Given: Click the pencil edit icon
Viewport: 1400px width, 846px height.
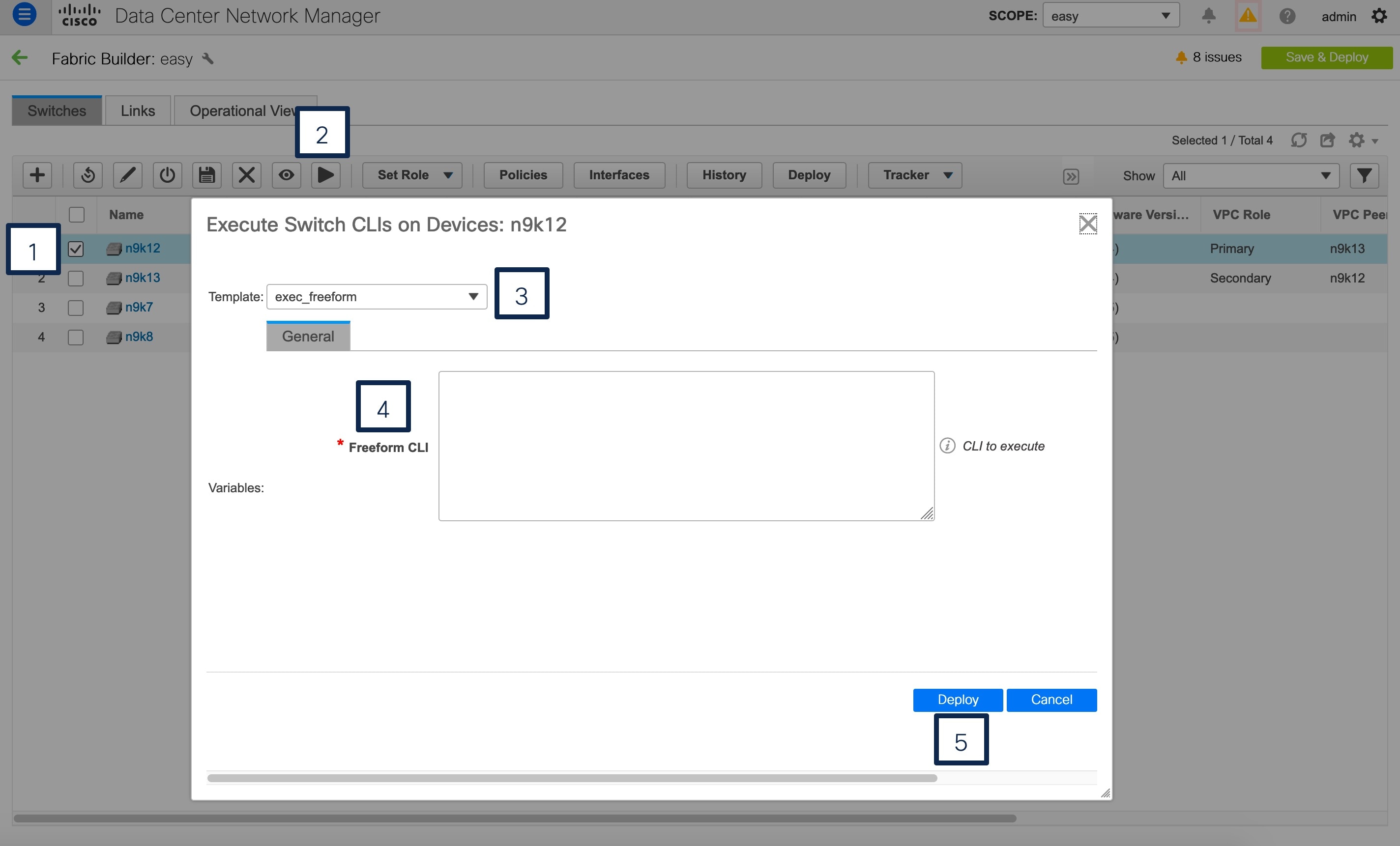Looking at the screenshot, I should click(x=128, y=175).
